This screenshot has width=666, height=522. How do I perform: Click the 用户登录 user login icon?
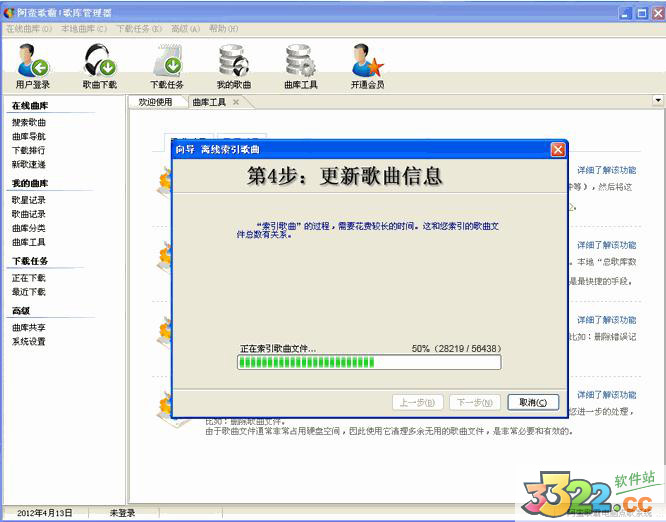[x=33, y=66]
